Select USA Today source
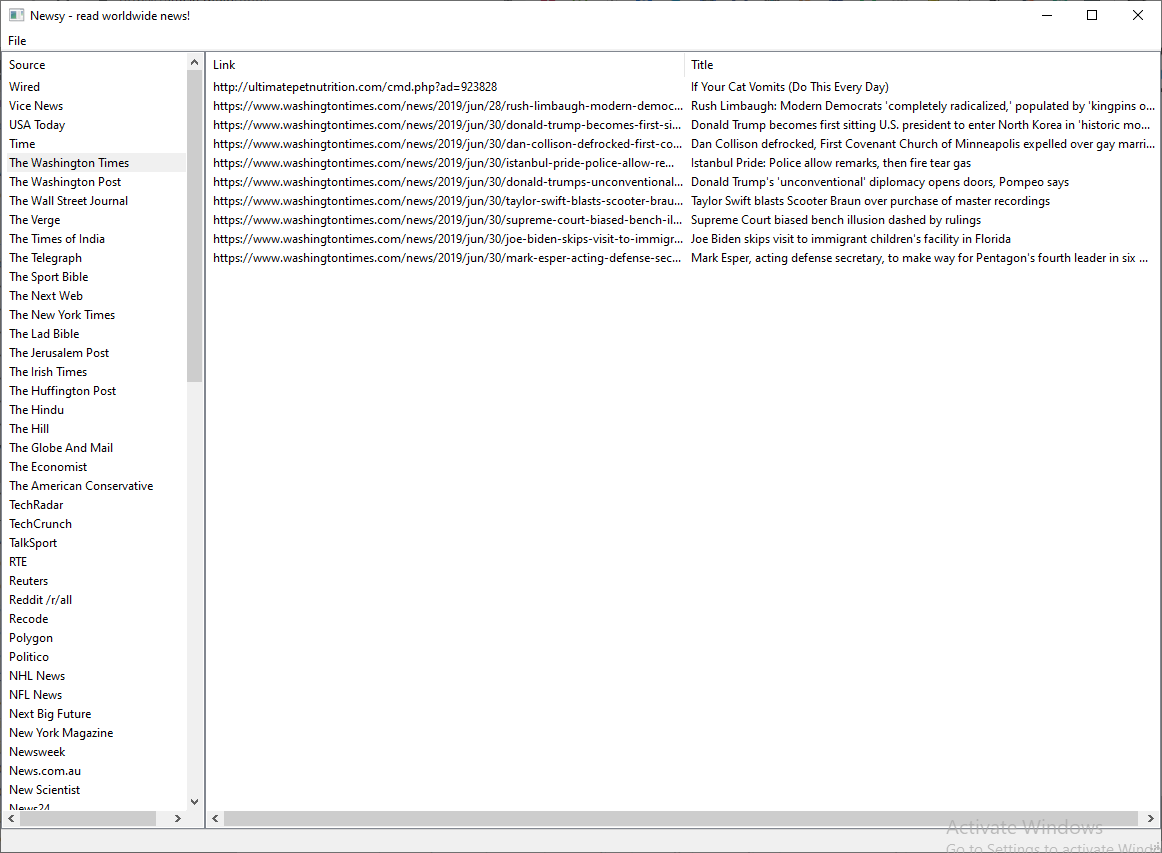 [37, 125]
